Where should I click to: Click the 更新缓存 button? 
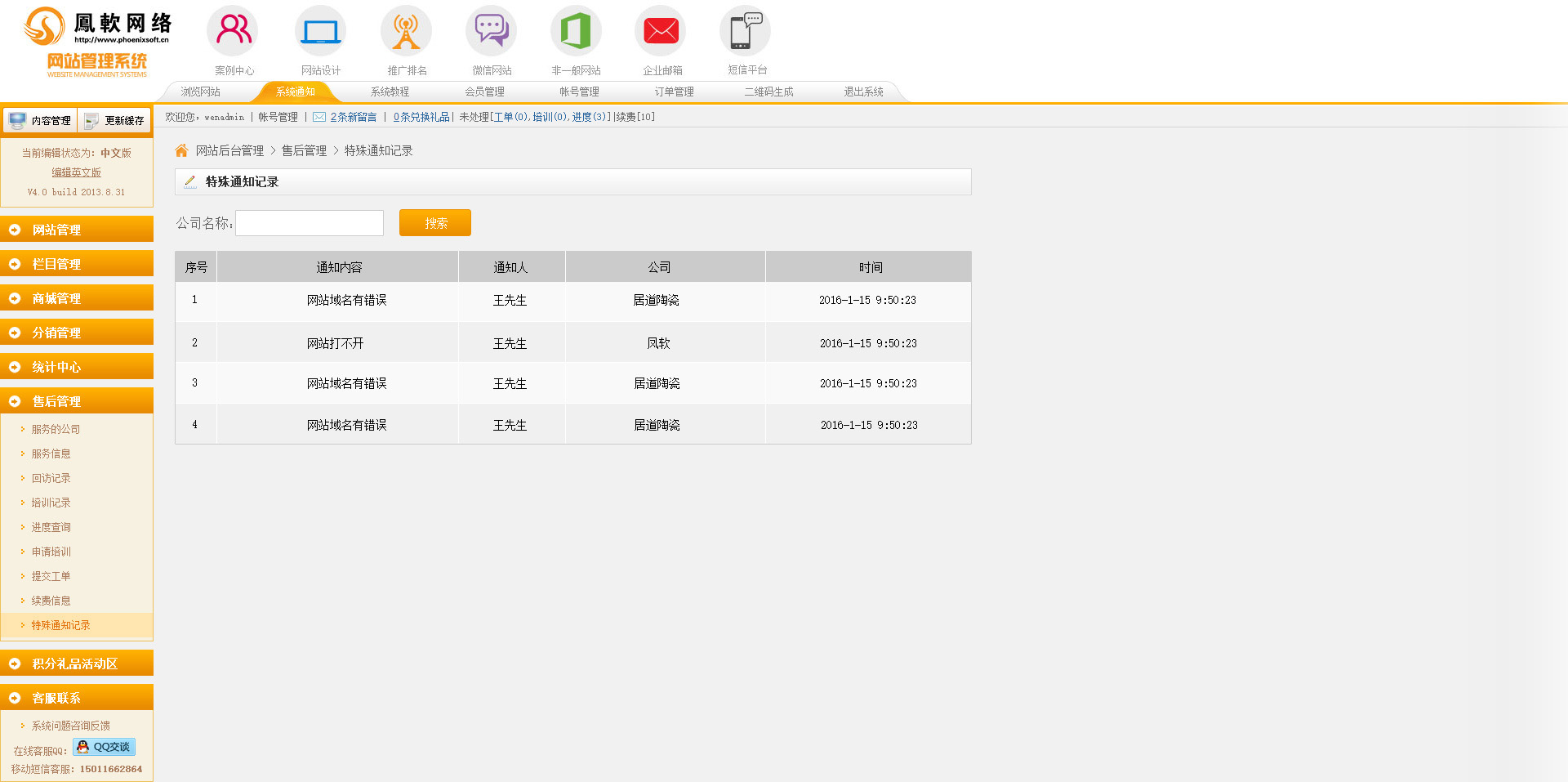(x=114, y=120)
